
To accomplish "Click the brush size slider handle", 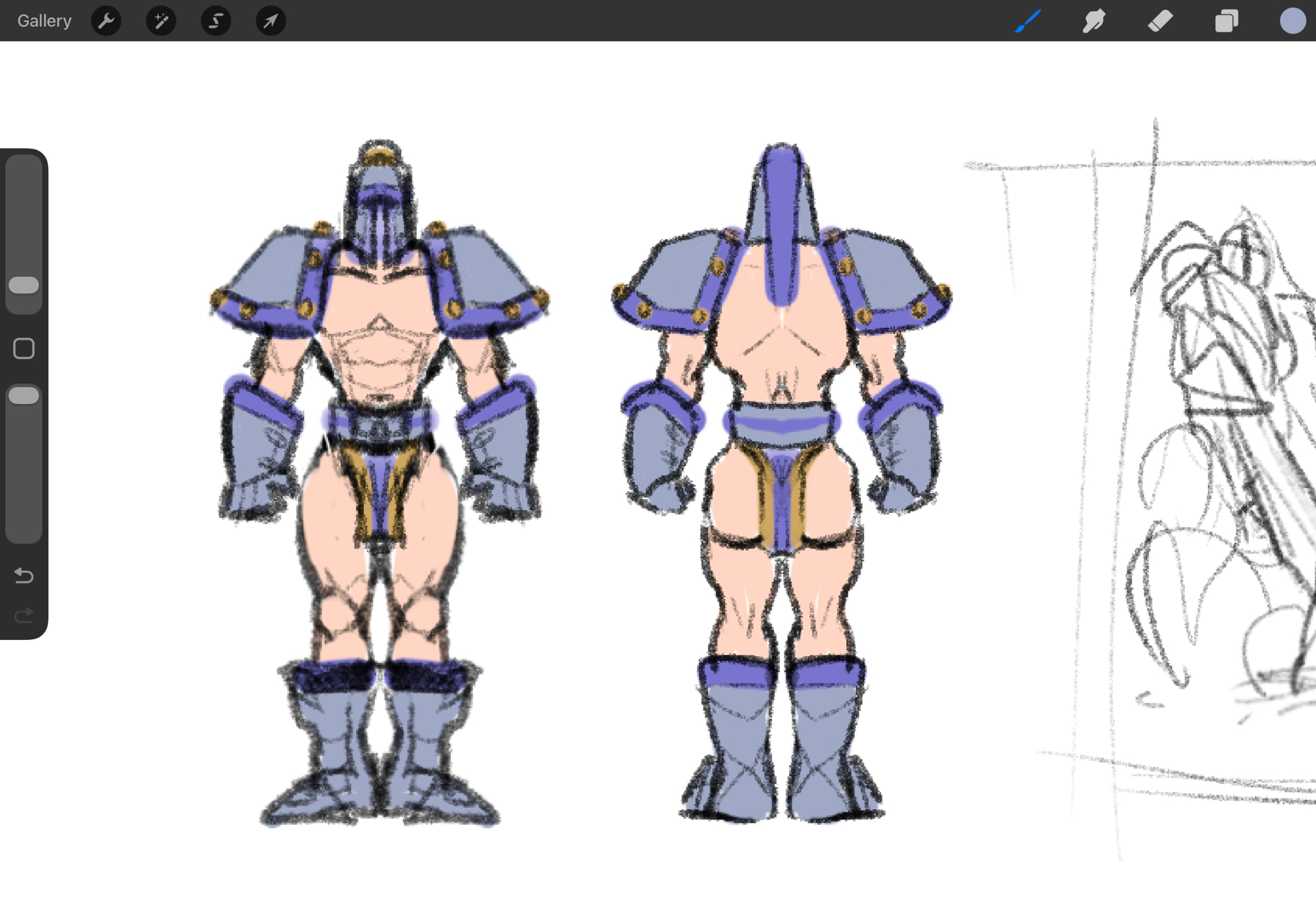I will [x=24, y=285].
